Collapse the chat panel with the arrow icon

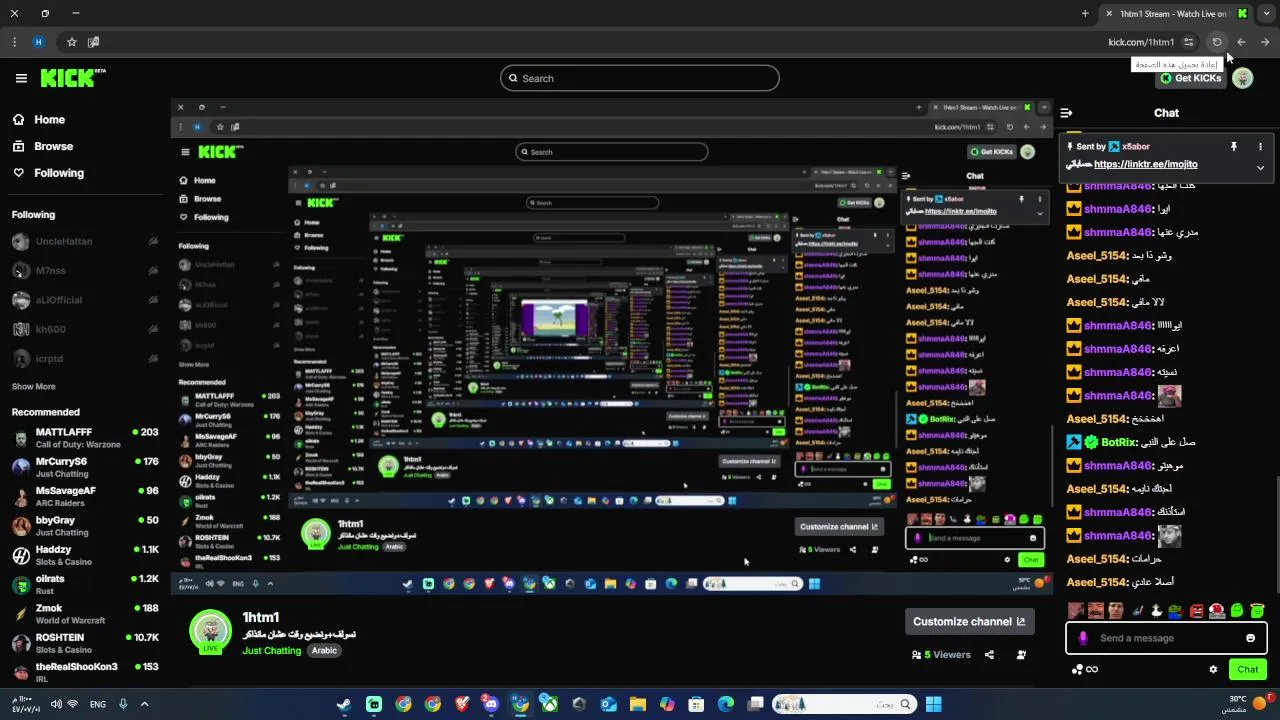[1066, 113]
